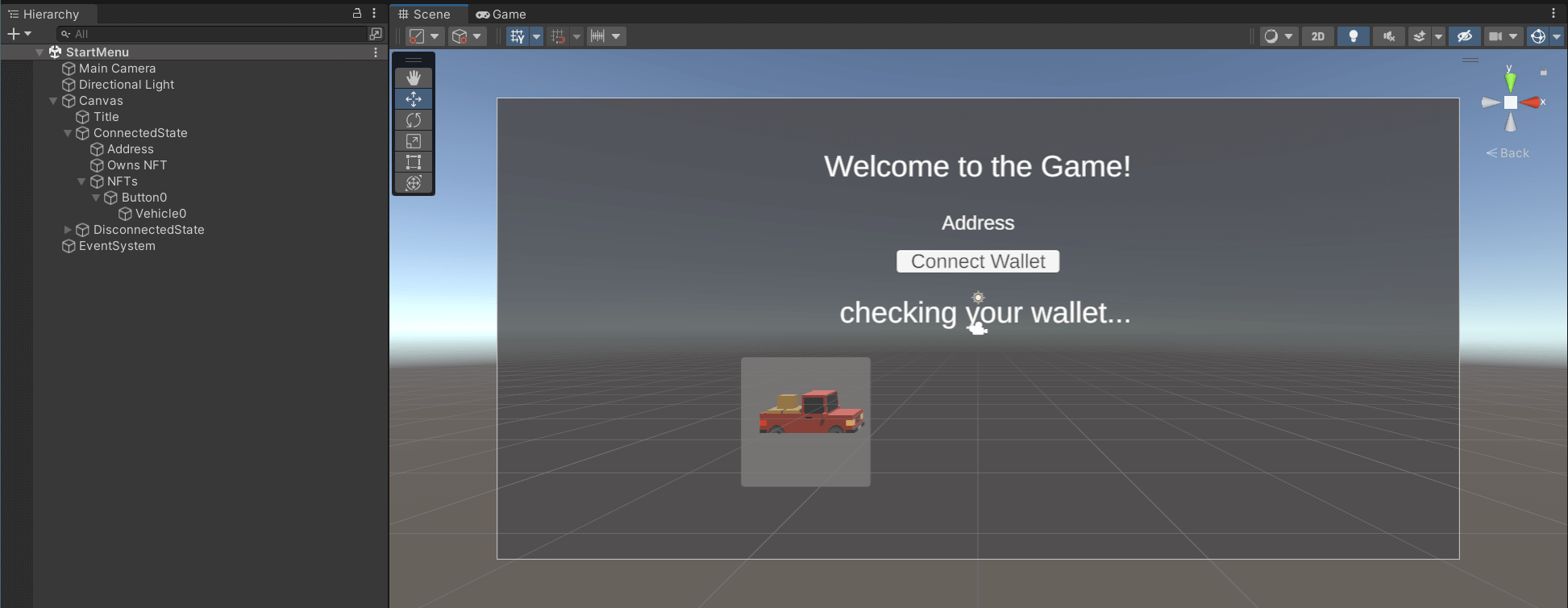This screenshot has width=1568, height=608.
Task: Click the 'Welcome to the Game!' title text
Action: 977,166
